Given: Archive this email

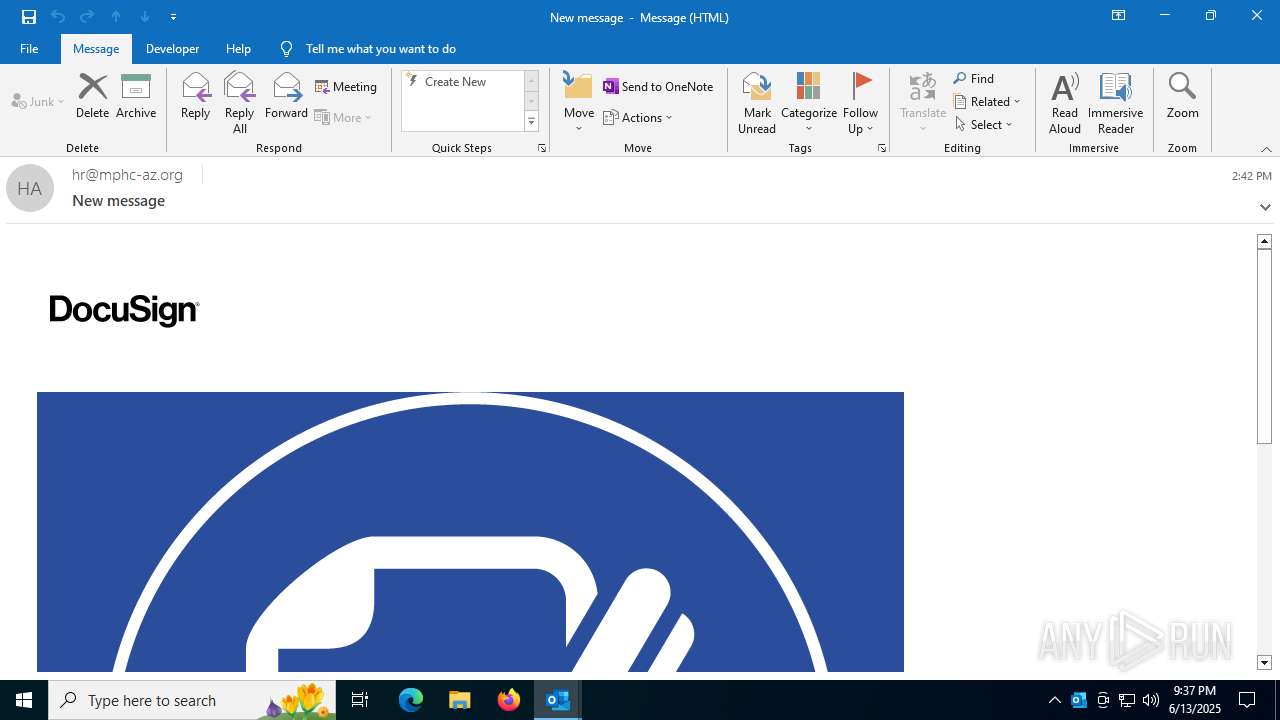Looking at the screenshot, I should click(x=136, y=96).
